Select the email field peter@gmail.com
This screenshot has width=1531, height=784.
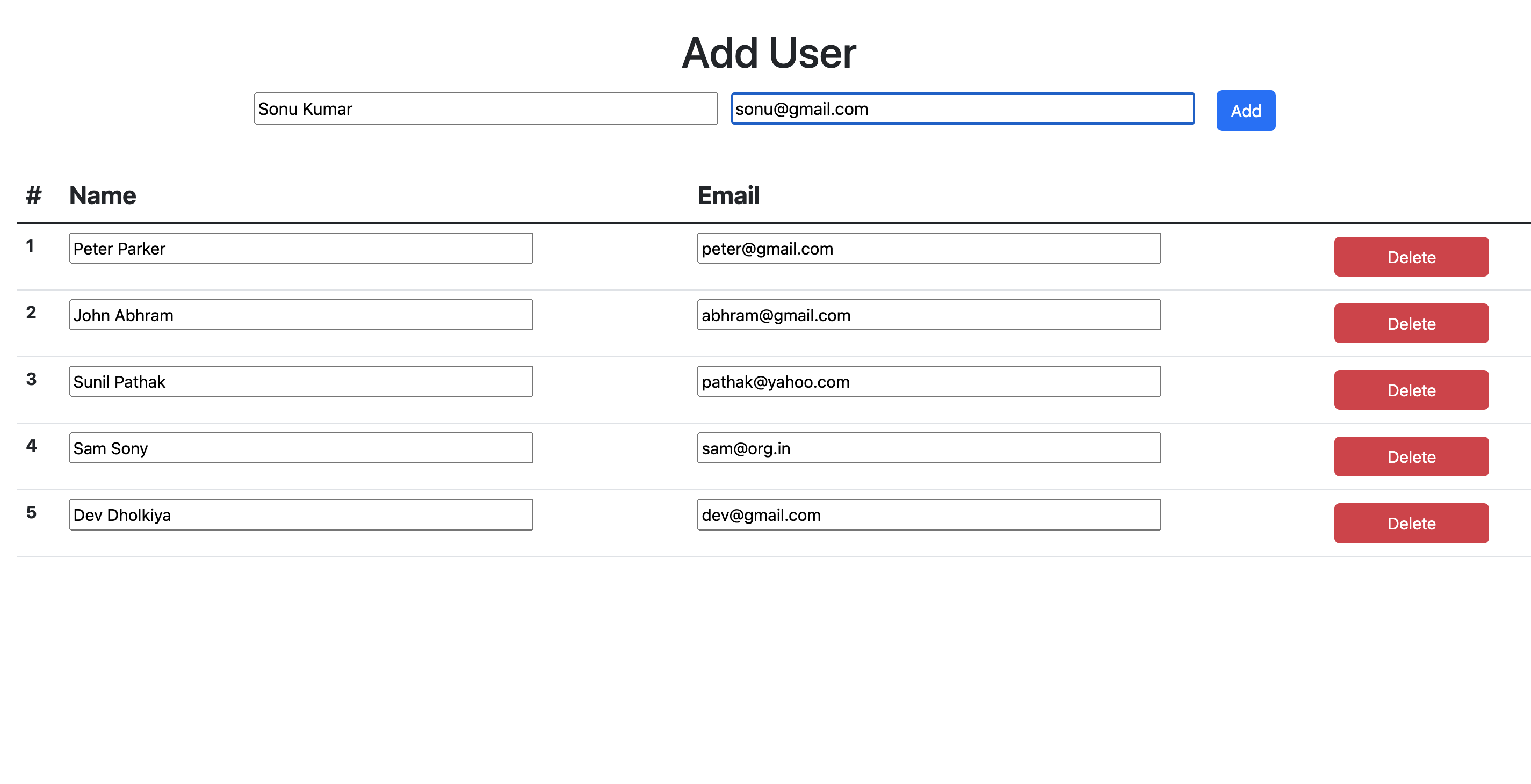(928, 248)
